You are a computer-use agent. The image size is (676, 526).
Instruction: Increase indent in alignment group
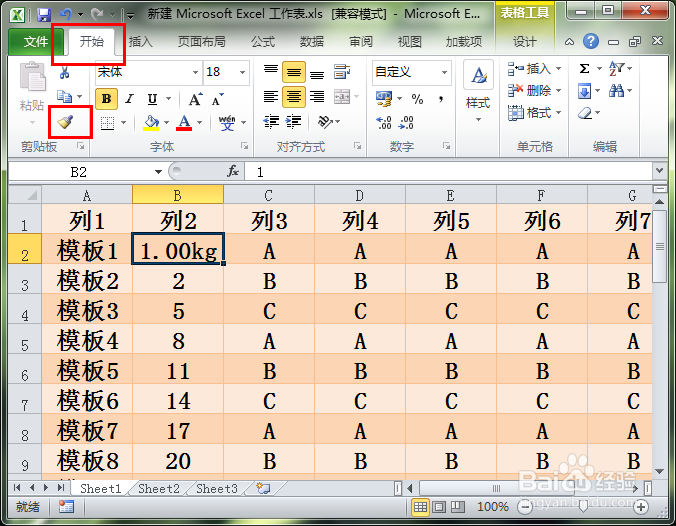point(293,122)
